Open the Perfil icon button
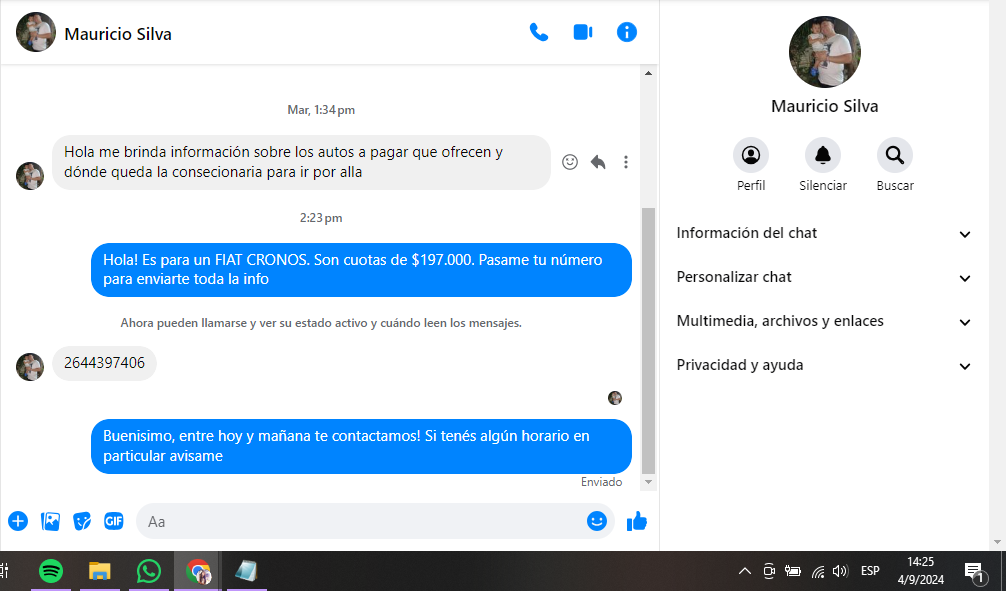1006x591 pixels. pyautogui.click(x=751, y=155)
